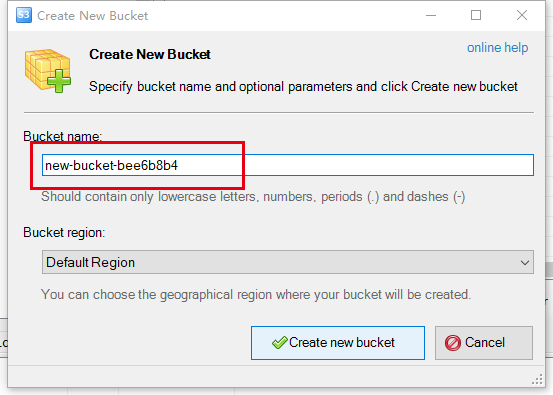
Task: Maximize the Create New Bucket window
Action: click(x=476, y=16)
